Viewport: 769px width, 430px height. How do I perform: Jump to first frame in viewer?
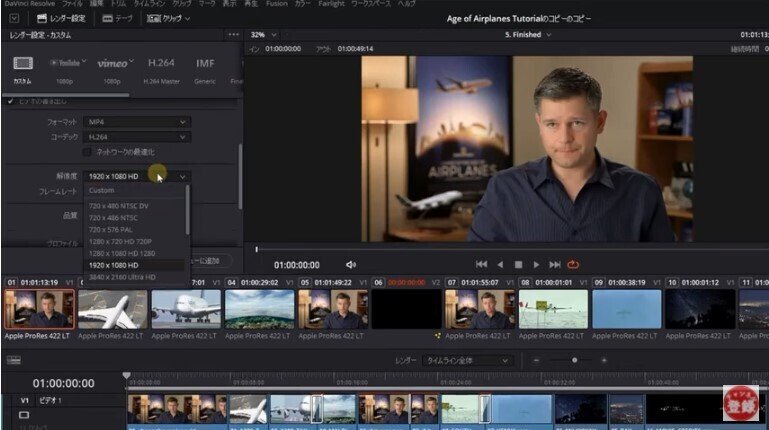481,265
